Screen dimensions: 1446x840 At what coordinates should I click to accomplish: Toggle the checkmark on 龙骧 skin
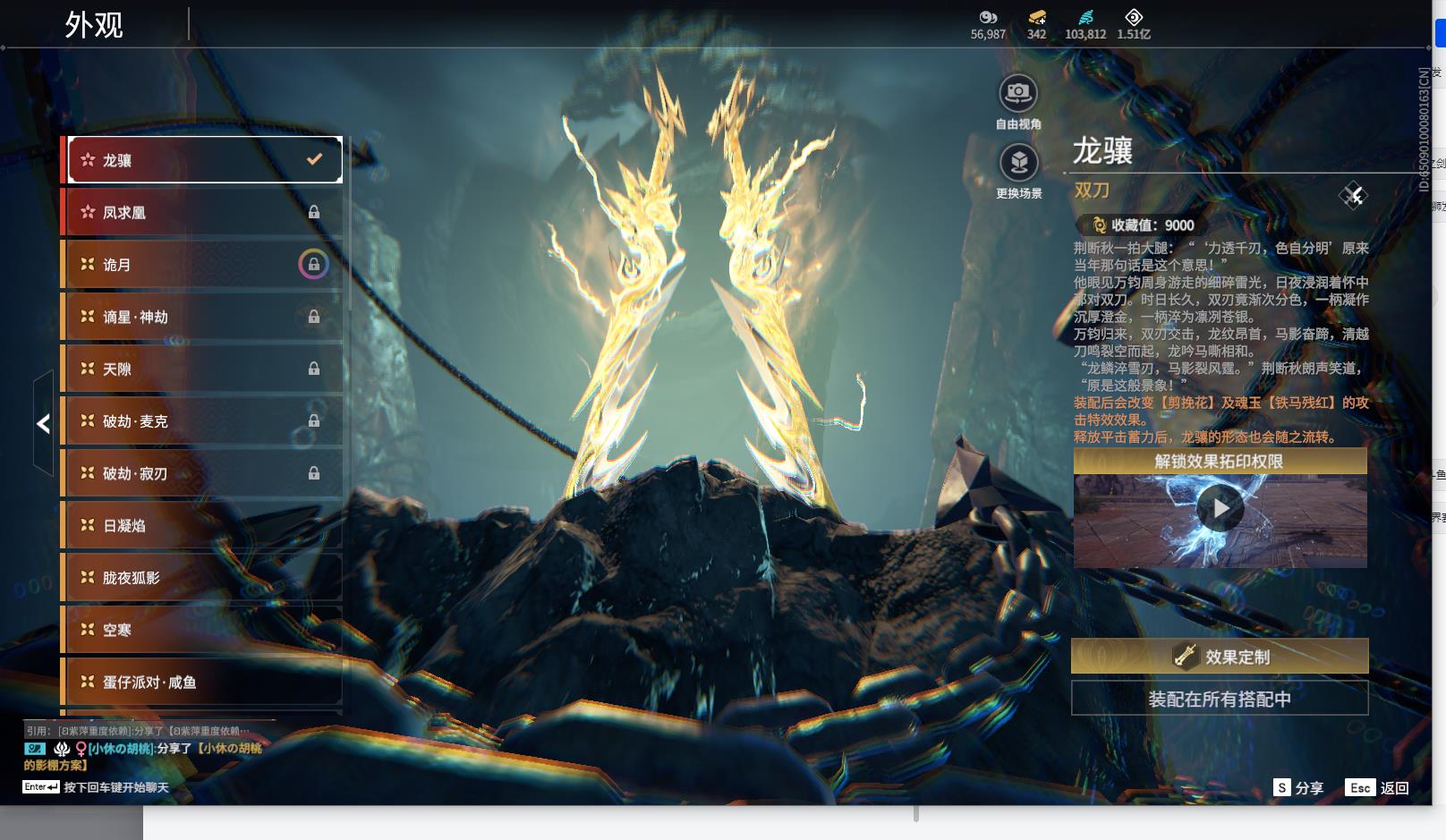point(314,159)
